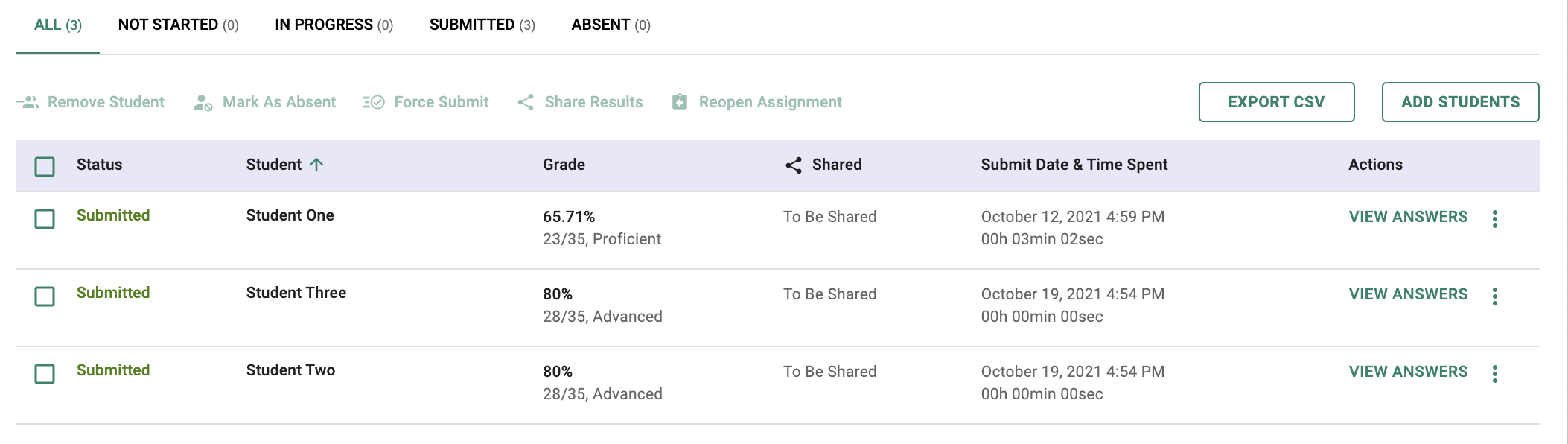Screen dimensions: 1568x444
Task: Click the Remove Student icon
Action: pos(28,102)
